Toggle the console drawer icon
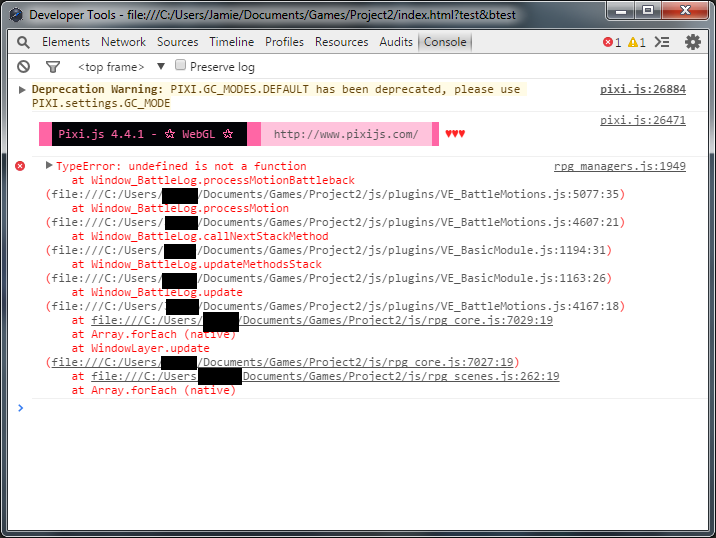The height and width of the screenshot is (538, 716). [x=662, y=42]
